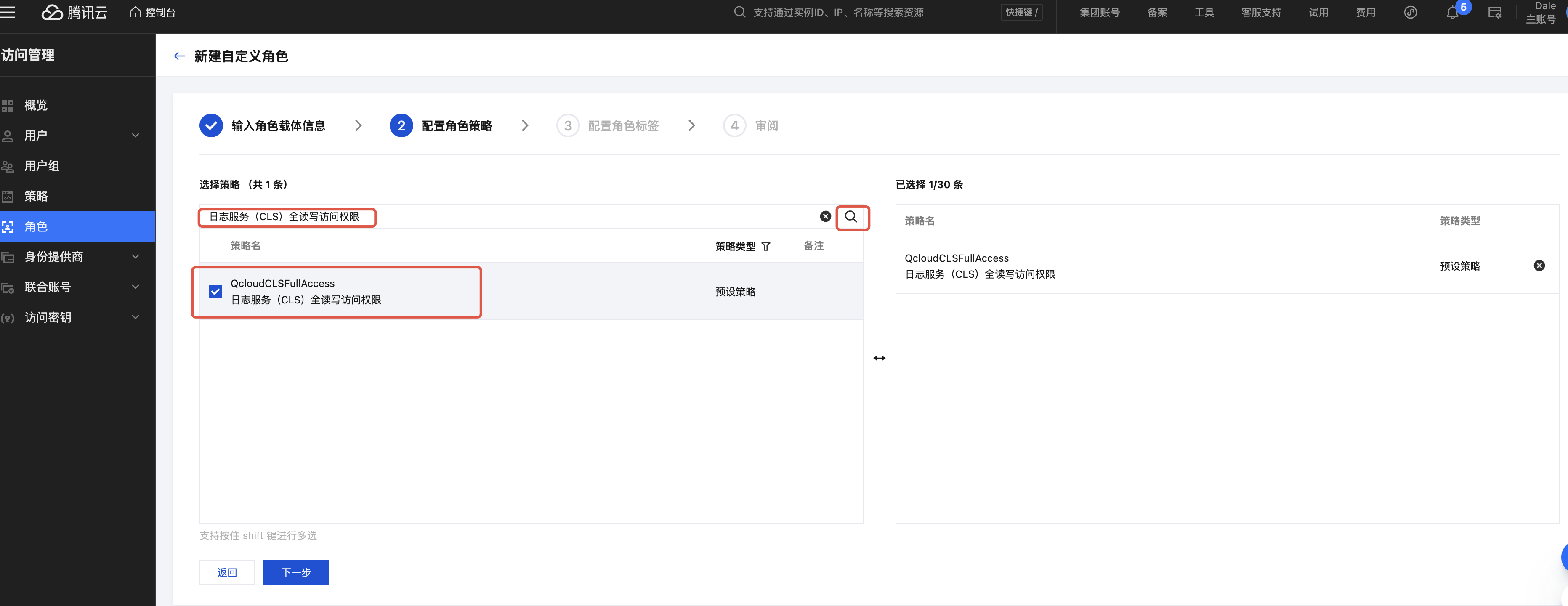Open the 策略类型 filter funnel
1568x606 pixels.
point(766,246)
